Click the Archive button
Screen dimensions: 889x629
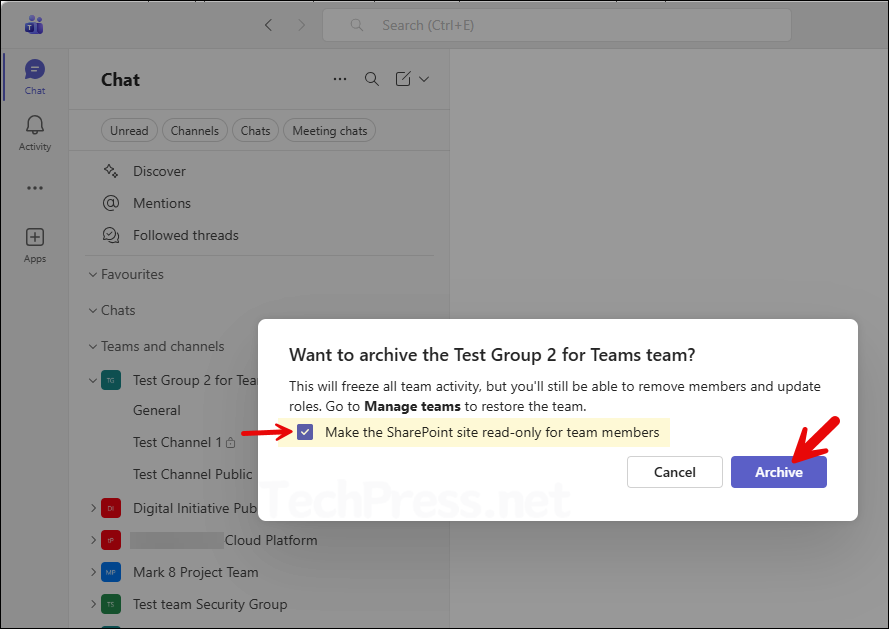pyautogui.click(x=779, y=472)
